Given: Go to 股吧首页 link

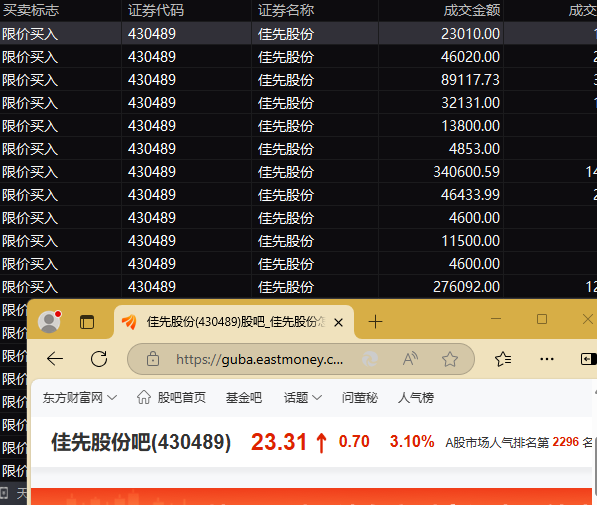Looking at the screenshot, I should (x=182, y=398).
